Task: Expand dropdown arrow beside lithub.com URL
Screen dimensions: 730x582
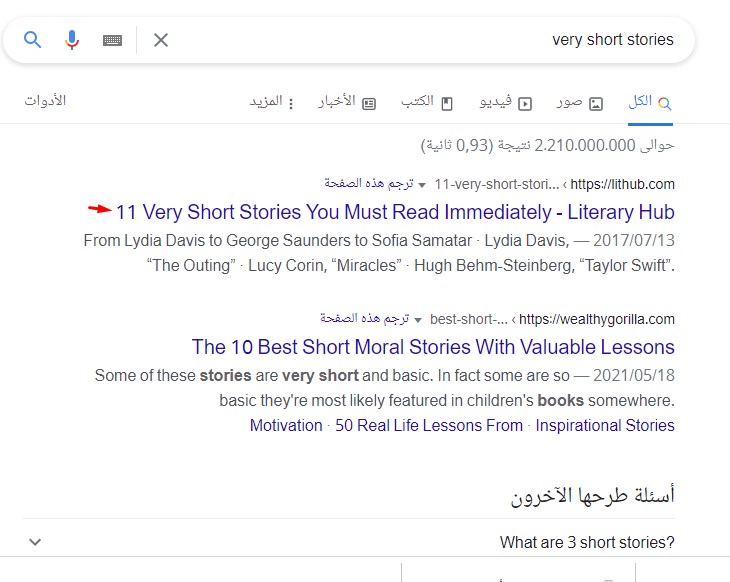Action: [422, 185]
